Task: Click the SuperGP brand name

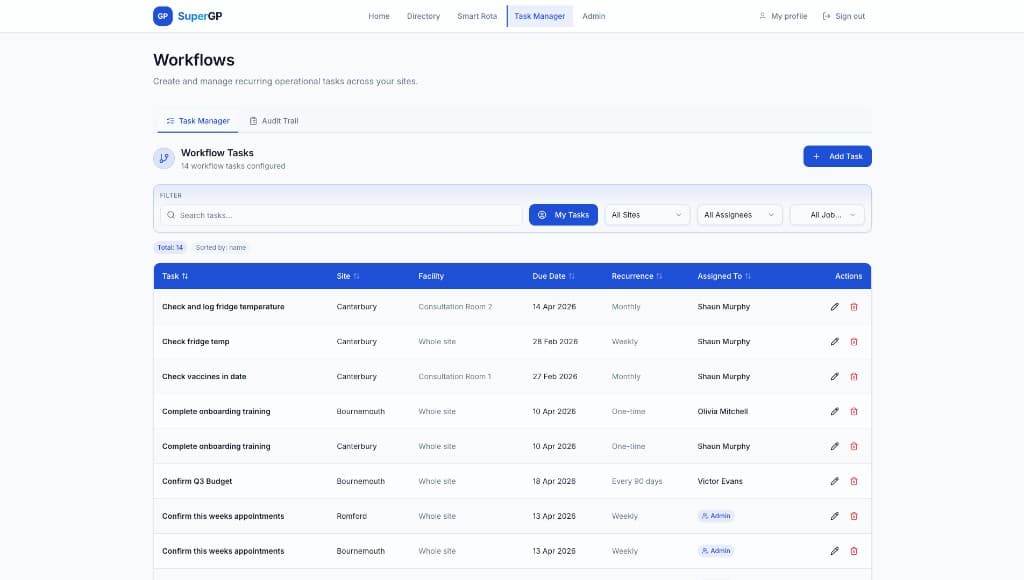Action: 200,16
